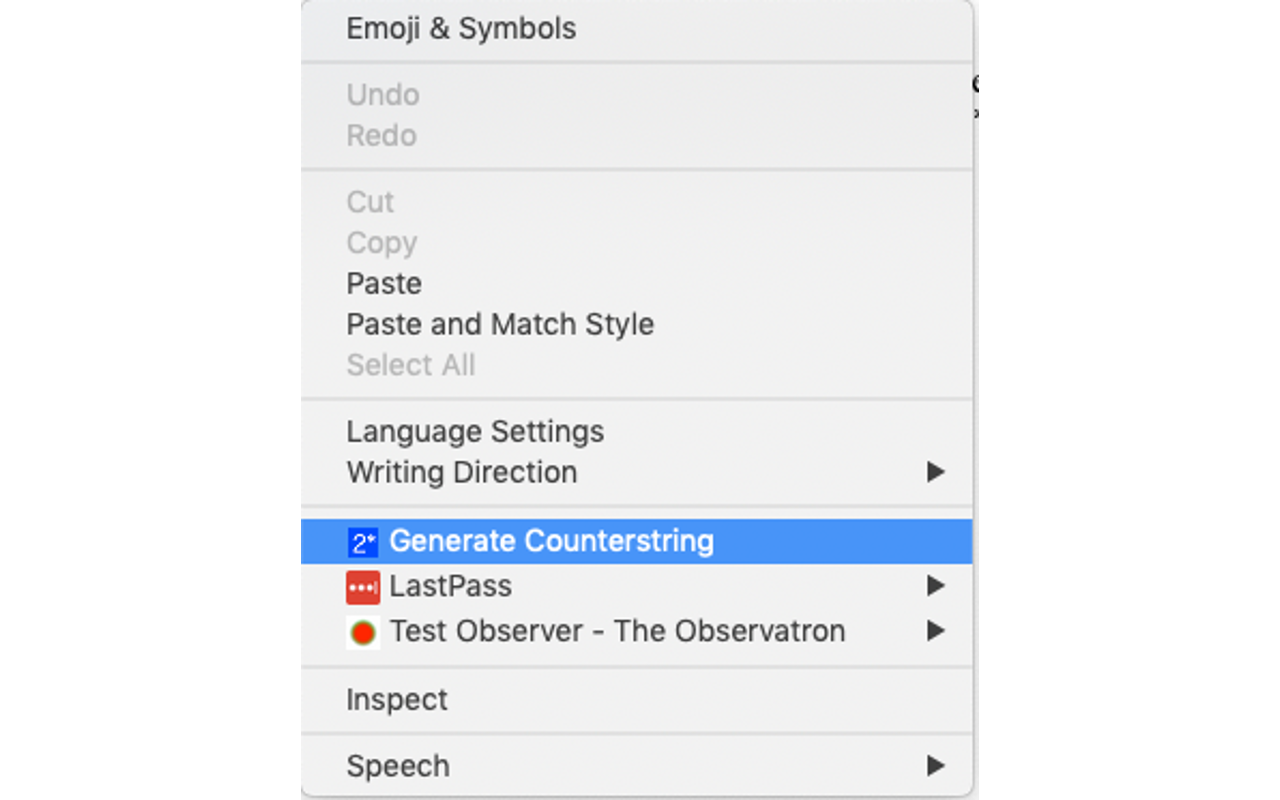
Task: Select Generate Counterstring
Action: pyautogui.click(x=550, y=540)
